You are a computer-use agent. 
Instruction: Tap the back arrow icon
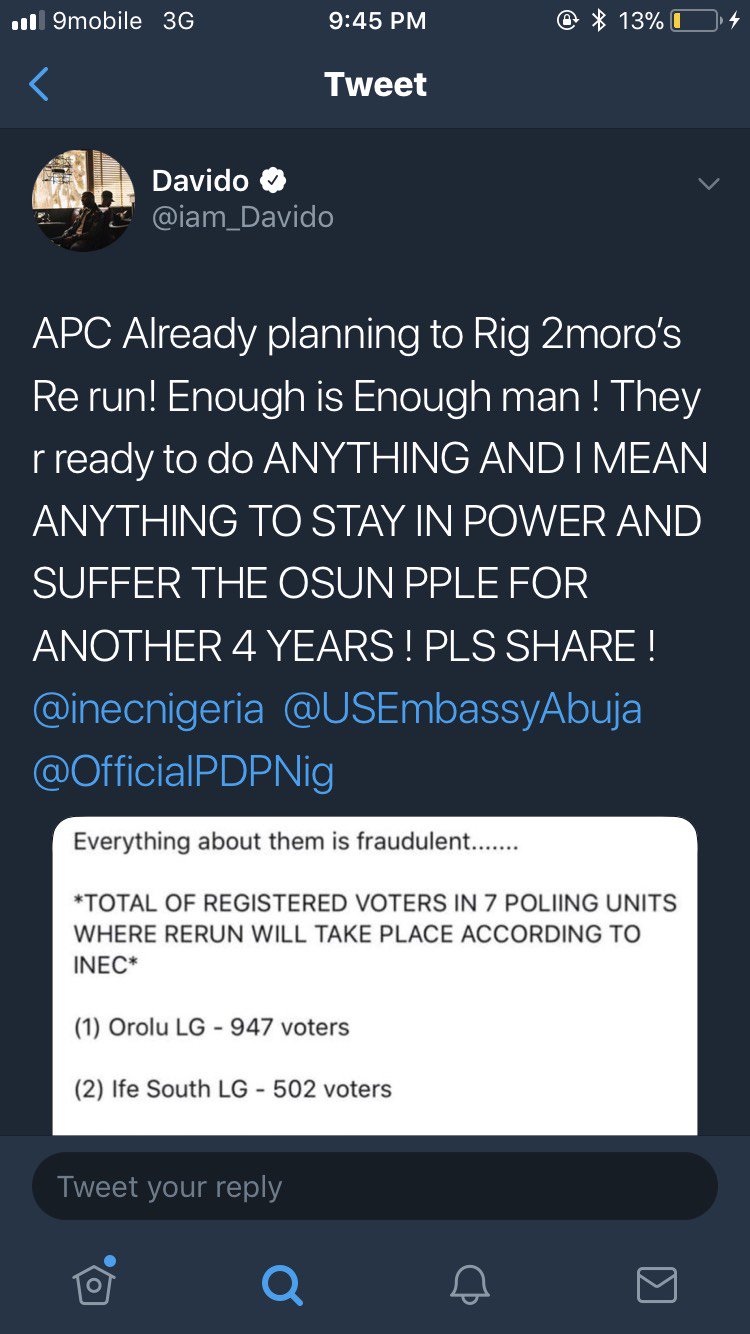coord(39,85)
